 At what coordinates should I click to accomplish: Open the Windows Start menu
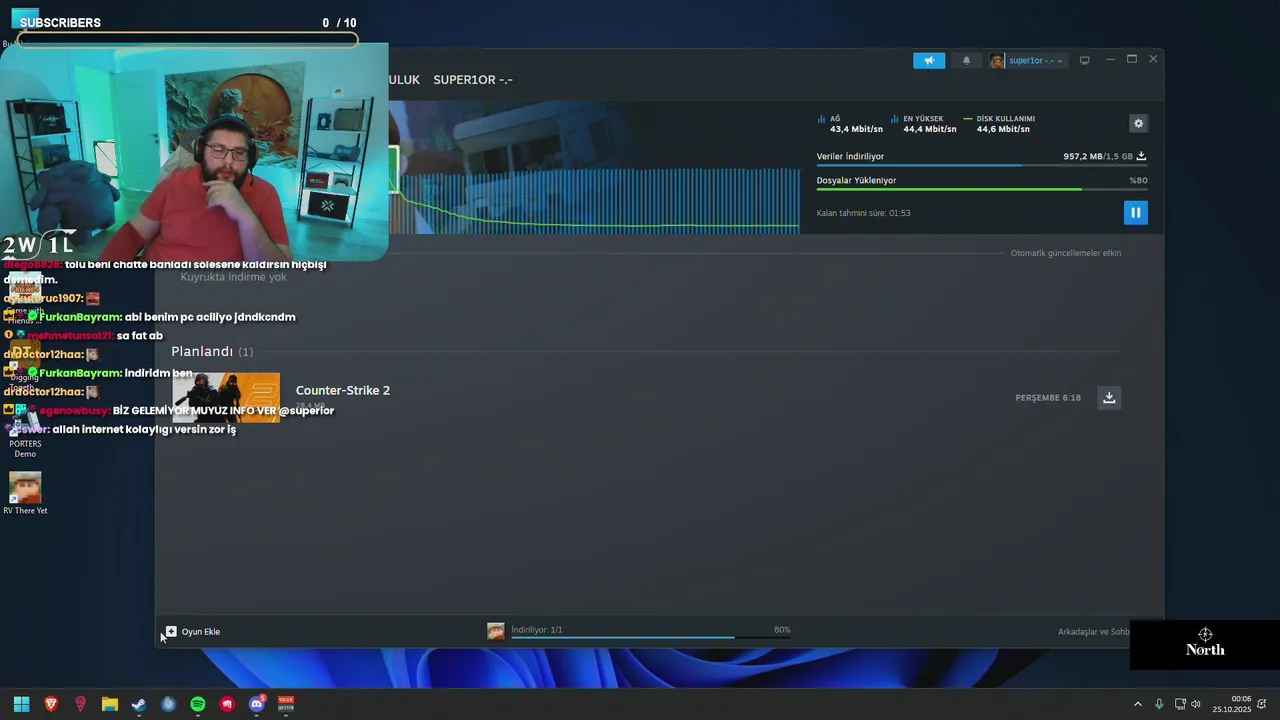coord(21,704)
